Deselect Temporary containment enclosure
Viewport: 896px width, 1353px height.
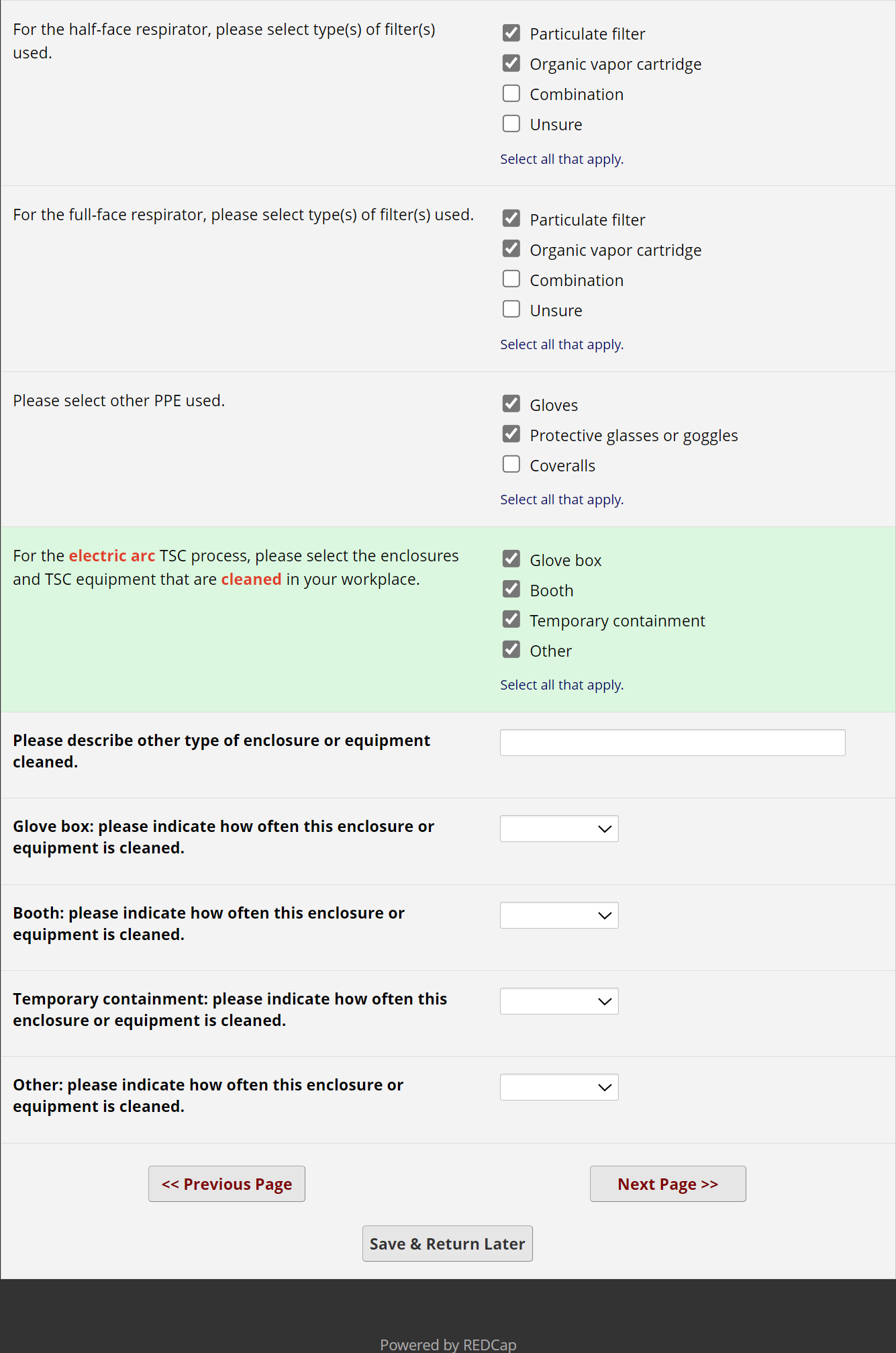point(511,620)
